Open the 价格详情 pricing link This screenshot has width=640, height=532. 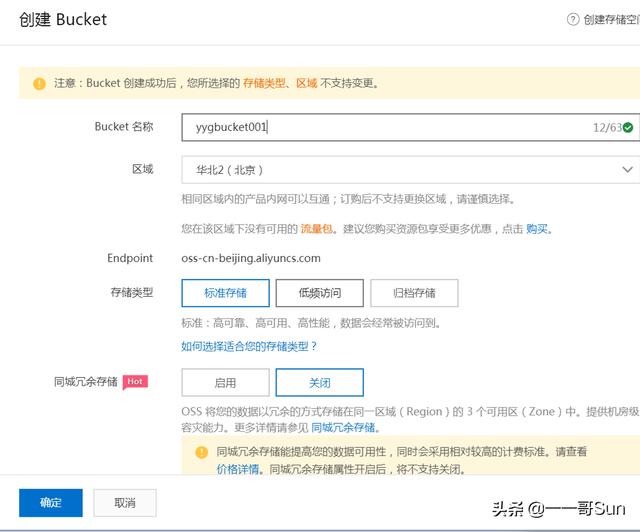[238, 469]
